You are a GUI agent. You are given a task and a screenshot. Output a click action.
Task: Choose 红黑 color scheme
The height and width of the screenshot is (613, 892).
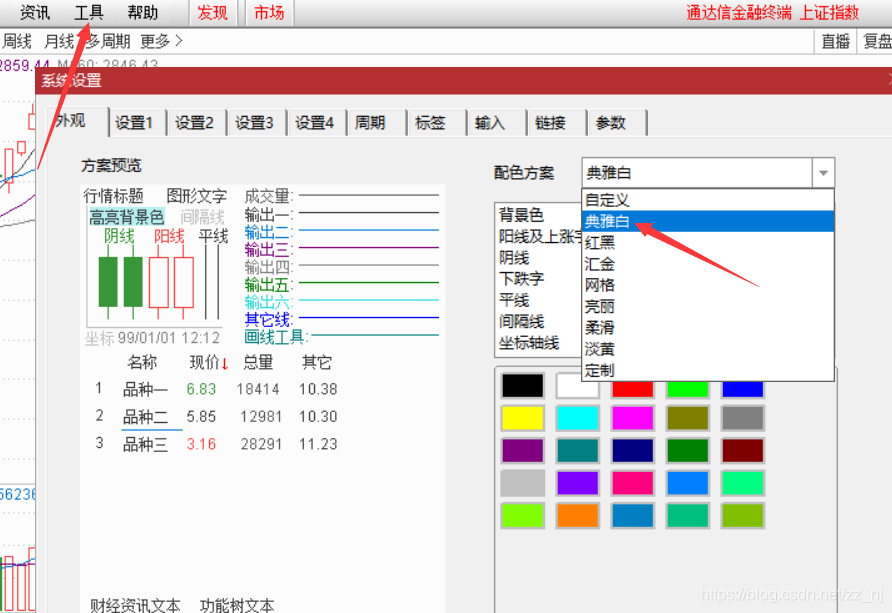click(708, 243)
